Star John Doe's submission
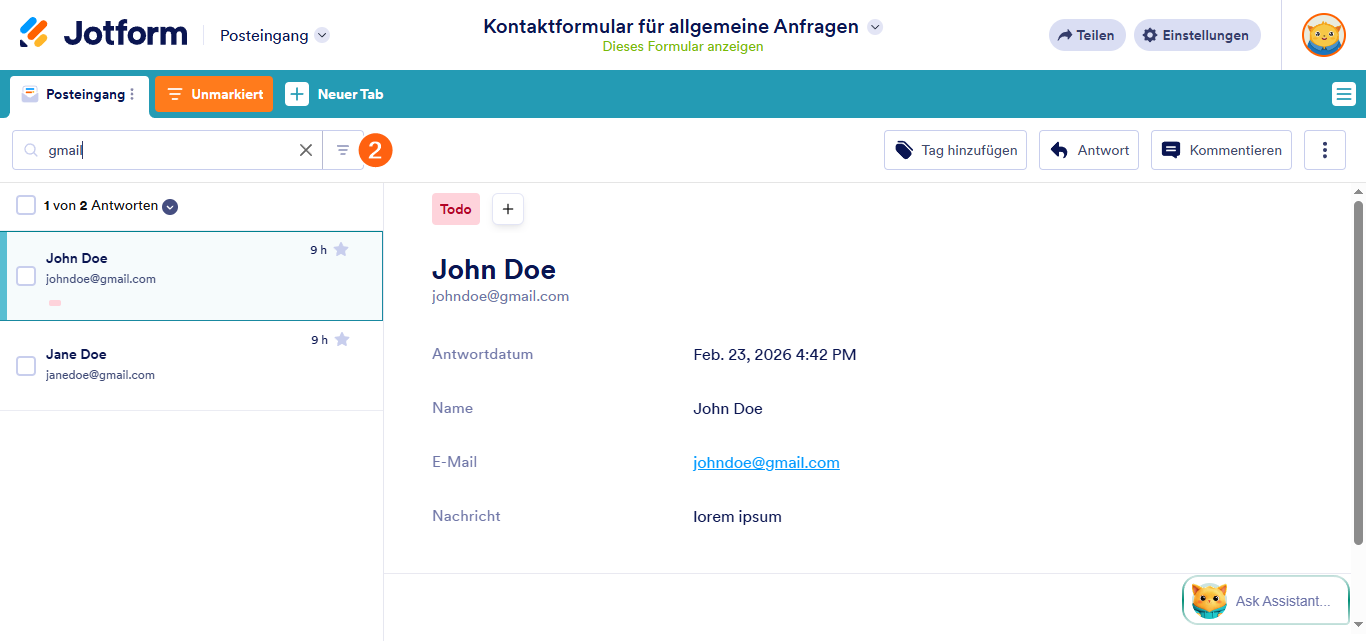Viewport: 1366px width, 641px height. pos(341,250)
